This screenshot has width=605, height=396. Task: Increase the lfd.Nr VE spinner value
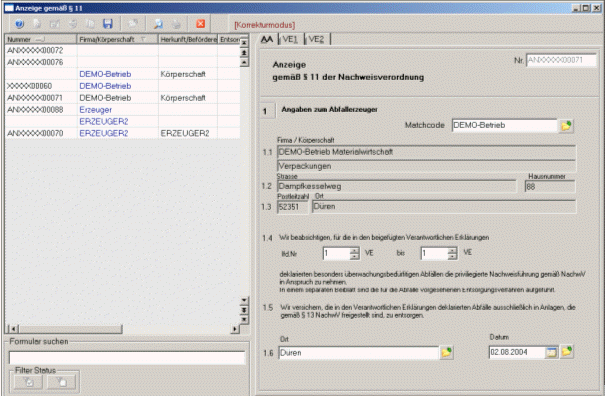pos(355,250)
